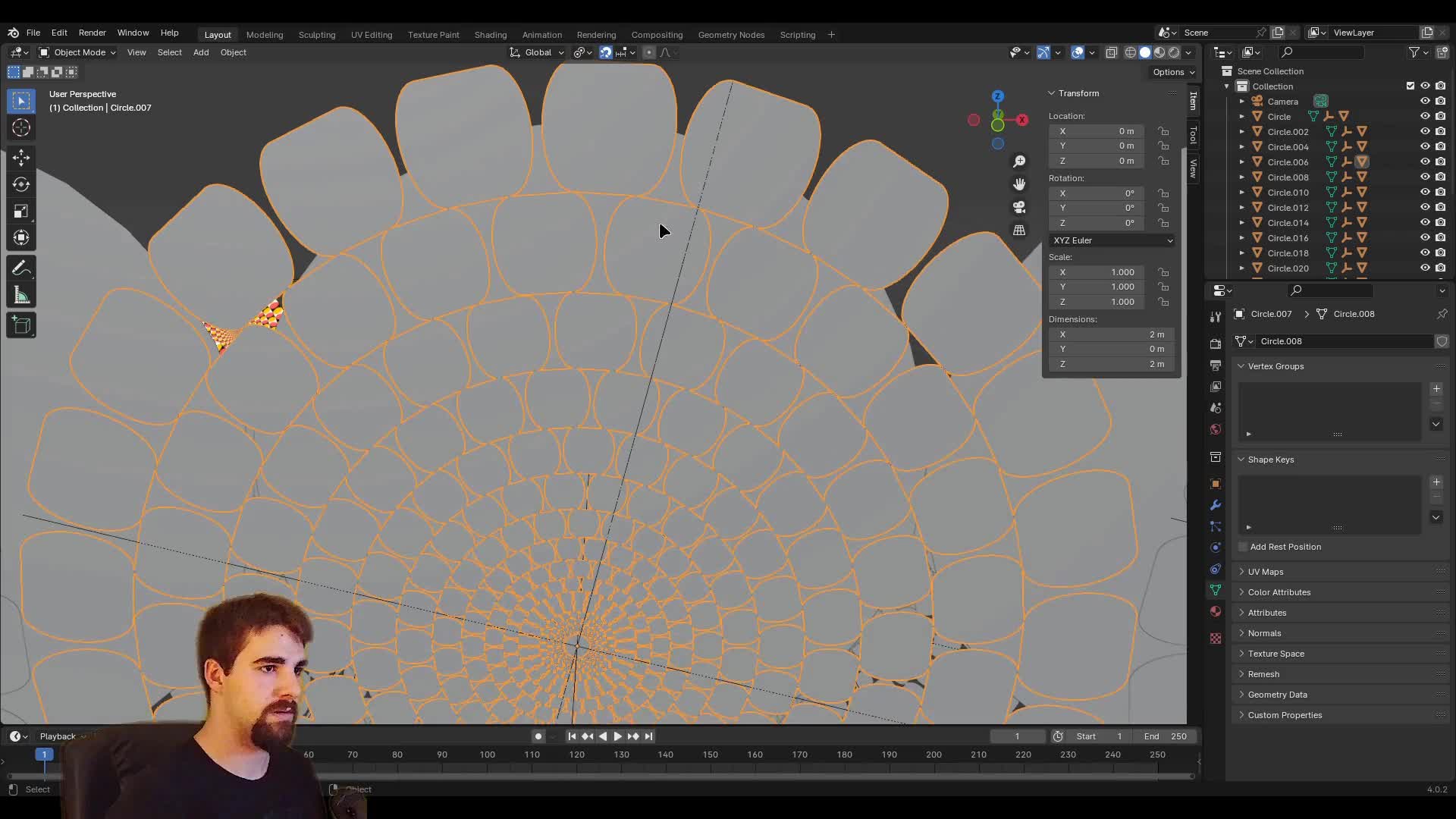This screenshot has width=1456, height=819.
Task: Click the outliner filter funnel icon
Action: (x=1414, y=52)
